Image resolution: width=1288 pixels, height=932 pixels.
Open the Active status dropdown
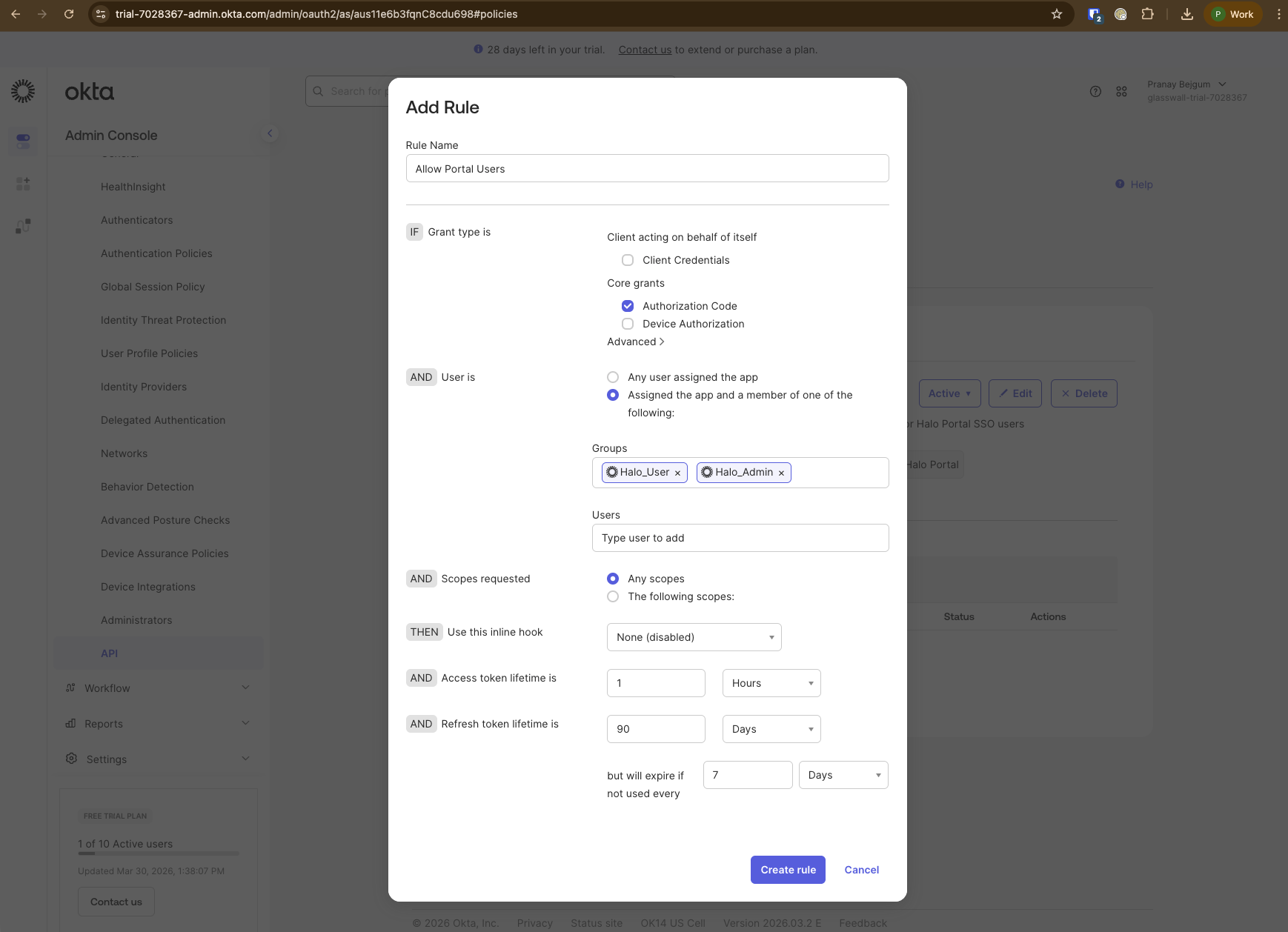(x=949, y=393)
